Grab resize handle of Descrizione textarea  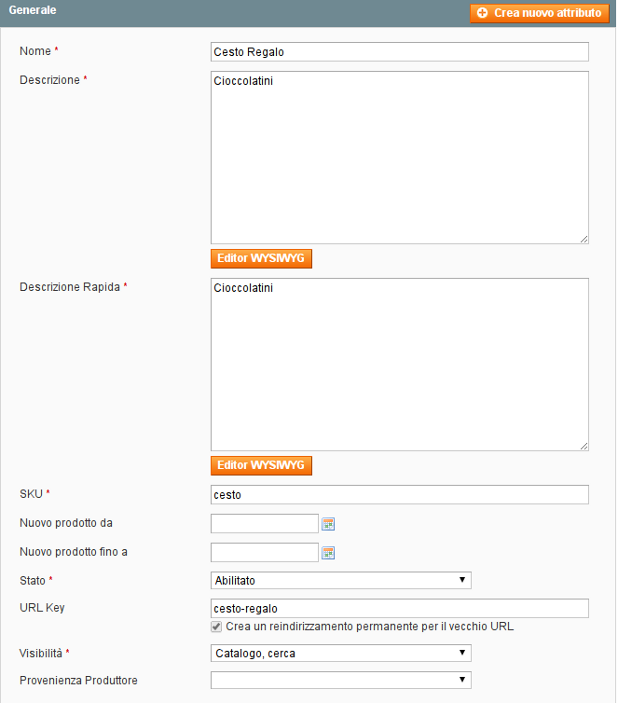[x=583, y=239]
